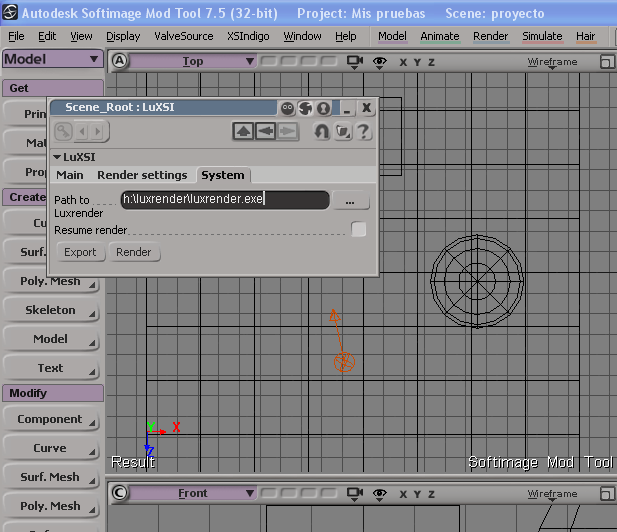This screenshot has width=617, height=532.
Task: Click the keyhole lock icon in title bar
Action: [323, 108]
